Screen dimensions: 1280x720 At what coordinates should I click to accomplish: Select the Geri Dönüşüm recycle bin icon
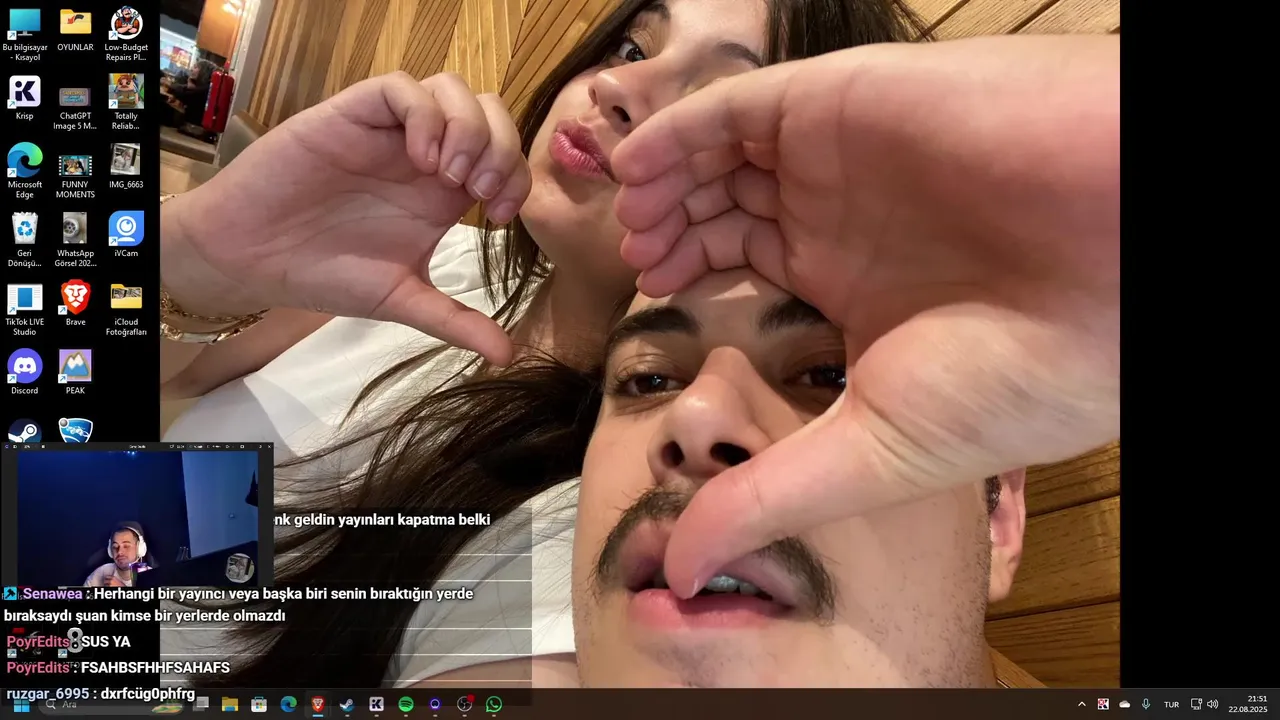click(25, 240)
